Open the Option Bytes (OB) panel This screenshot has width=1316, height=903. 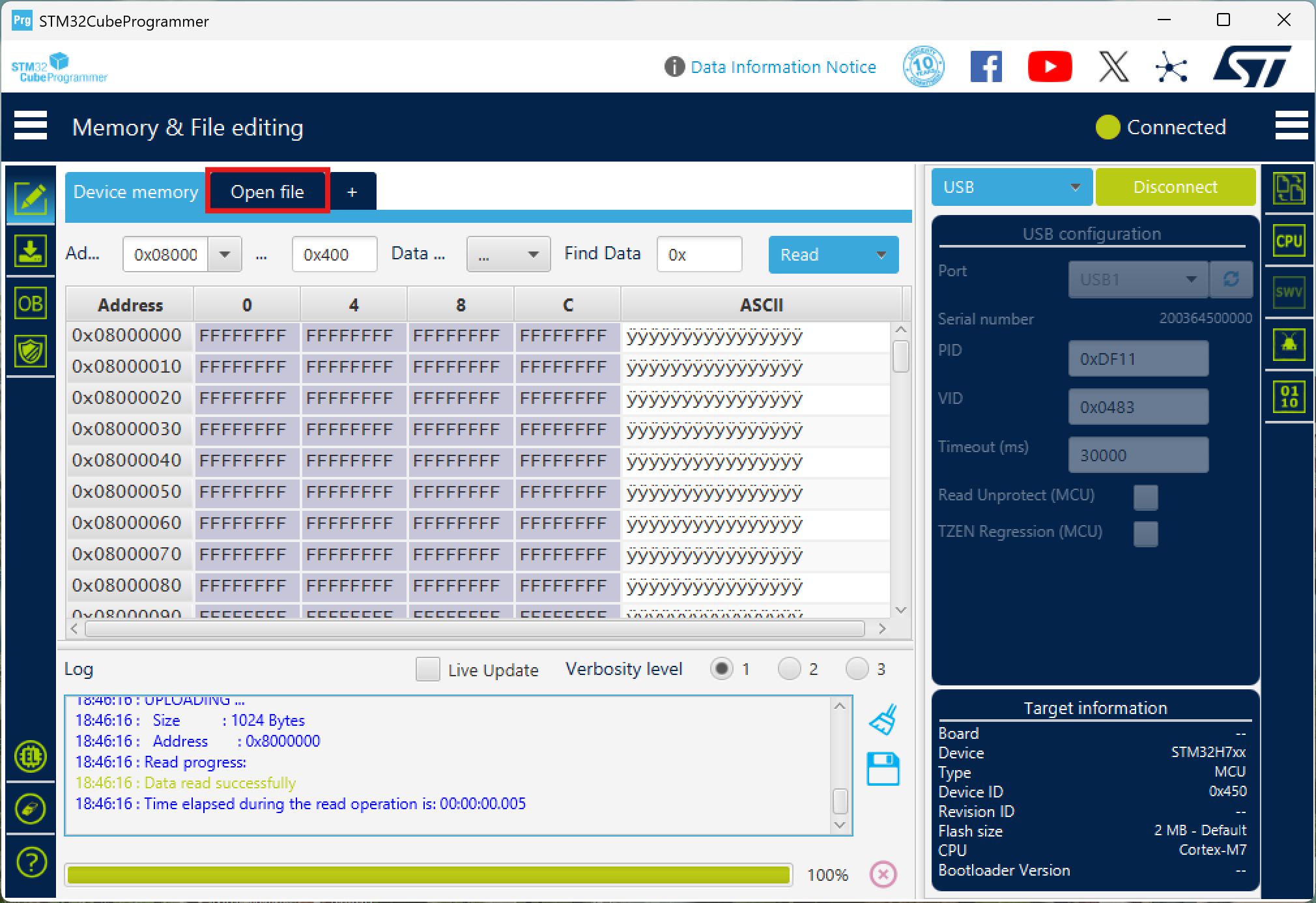click(30, 304)
